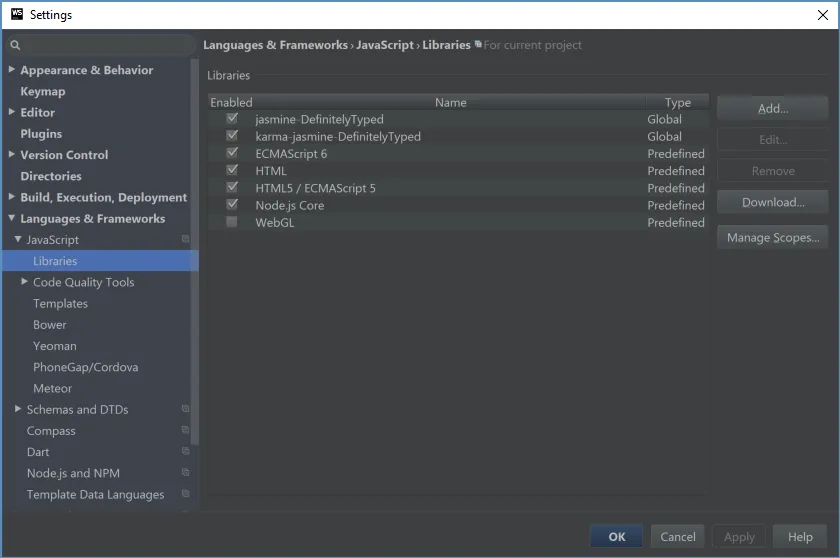
Task: Enable the WebGL library checkbox
Action: 232,221
